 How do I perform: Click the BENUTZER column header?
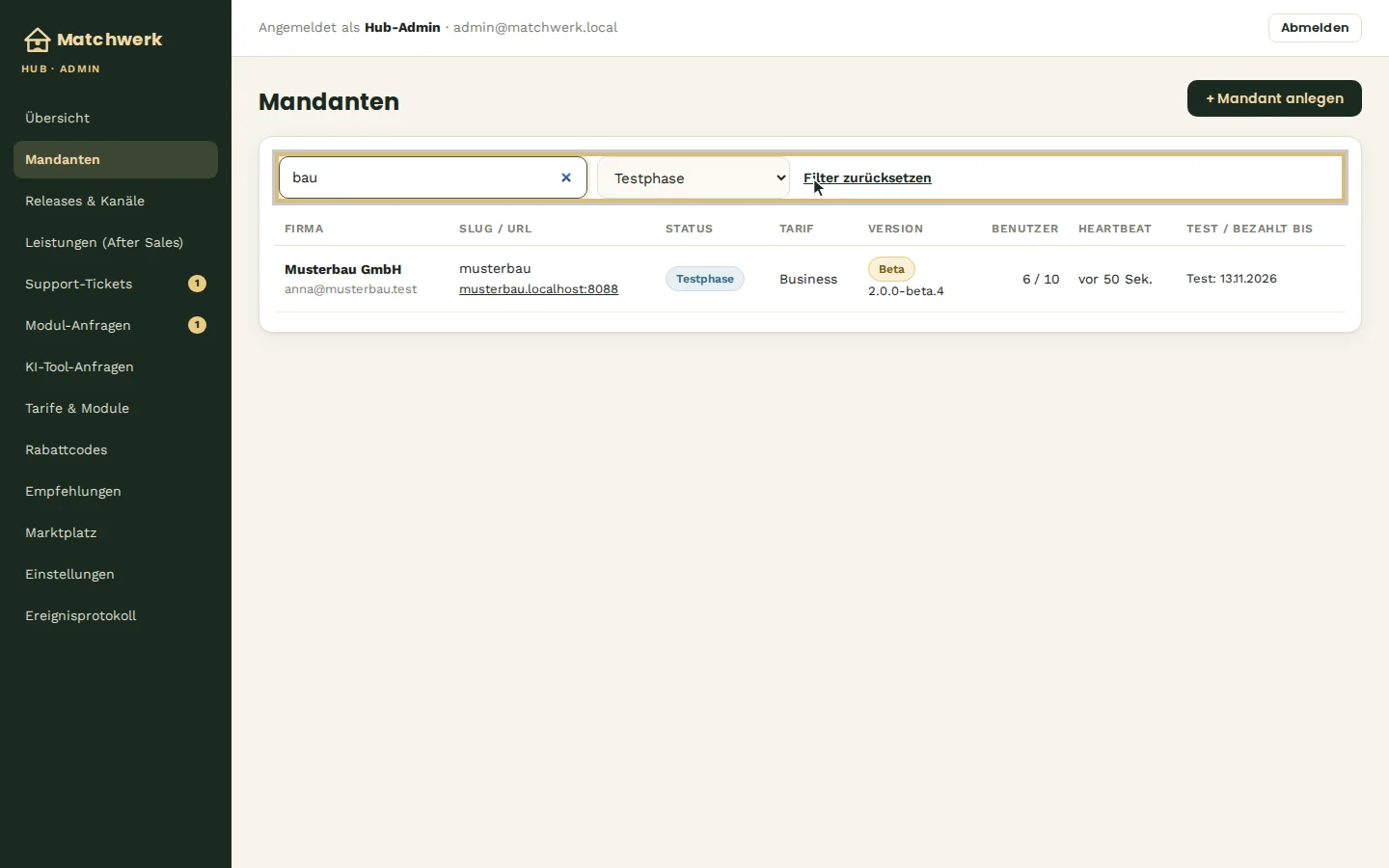click(x=1025, y=229)
